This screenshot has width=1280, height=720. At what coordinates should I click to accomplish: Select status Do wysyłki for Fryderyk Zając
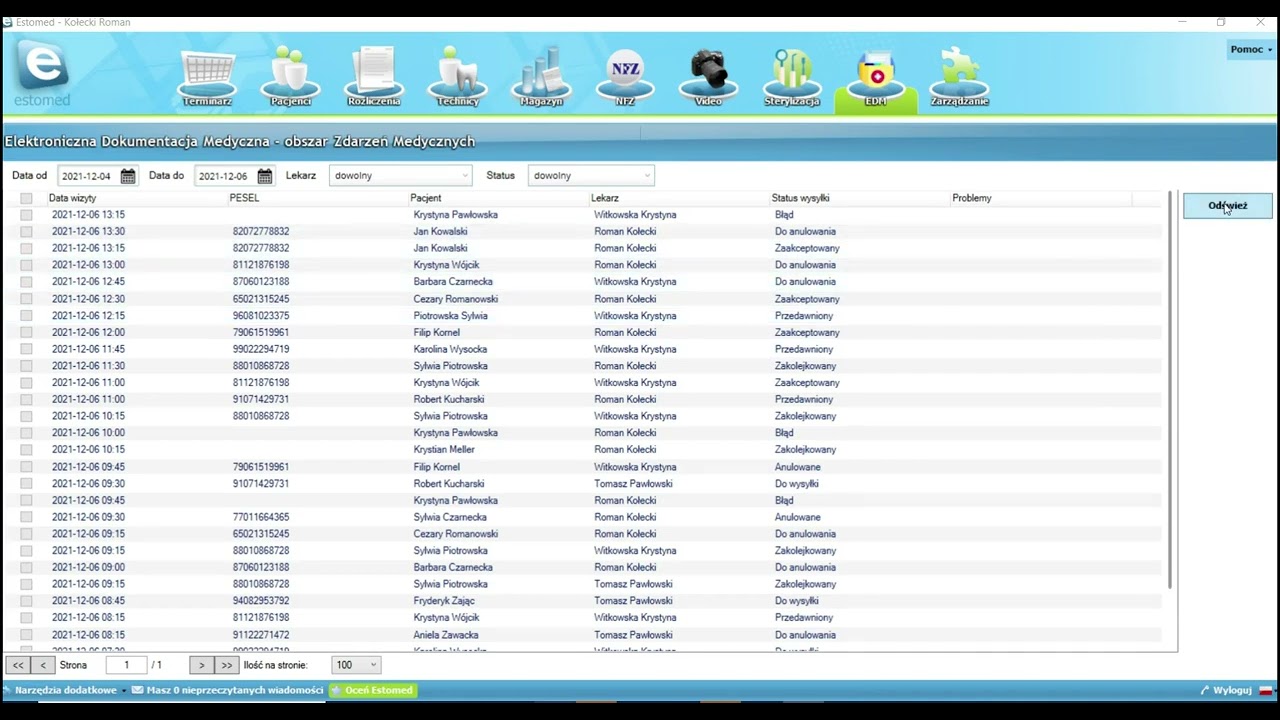point(796,601)
